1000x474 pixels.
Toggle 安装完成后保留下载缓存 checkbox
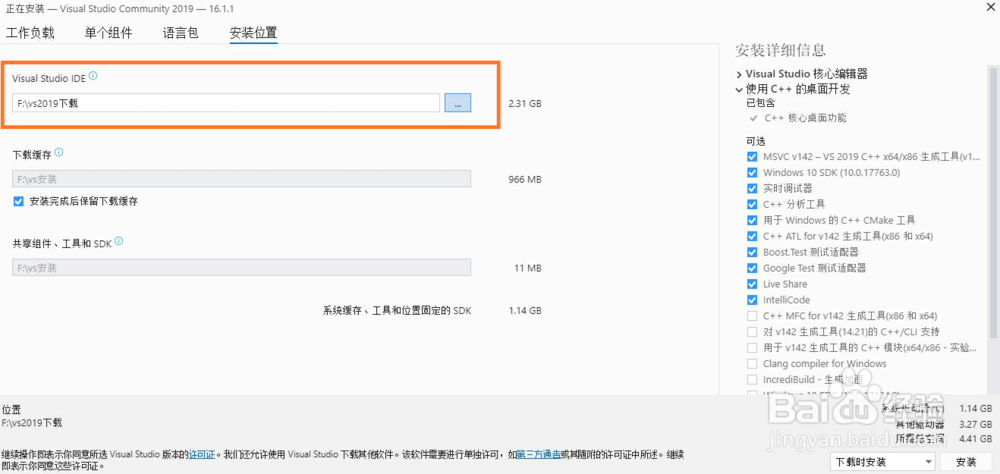click(18, 201)
